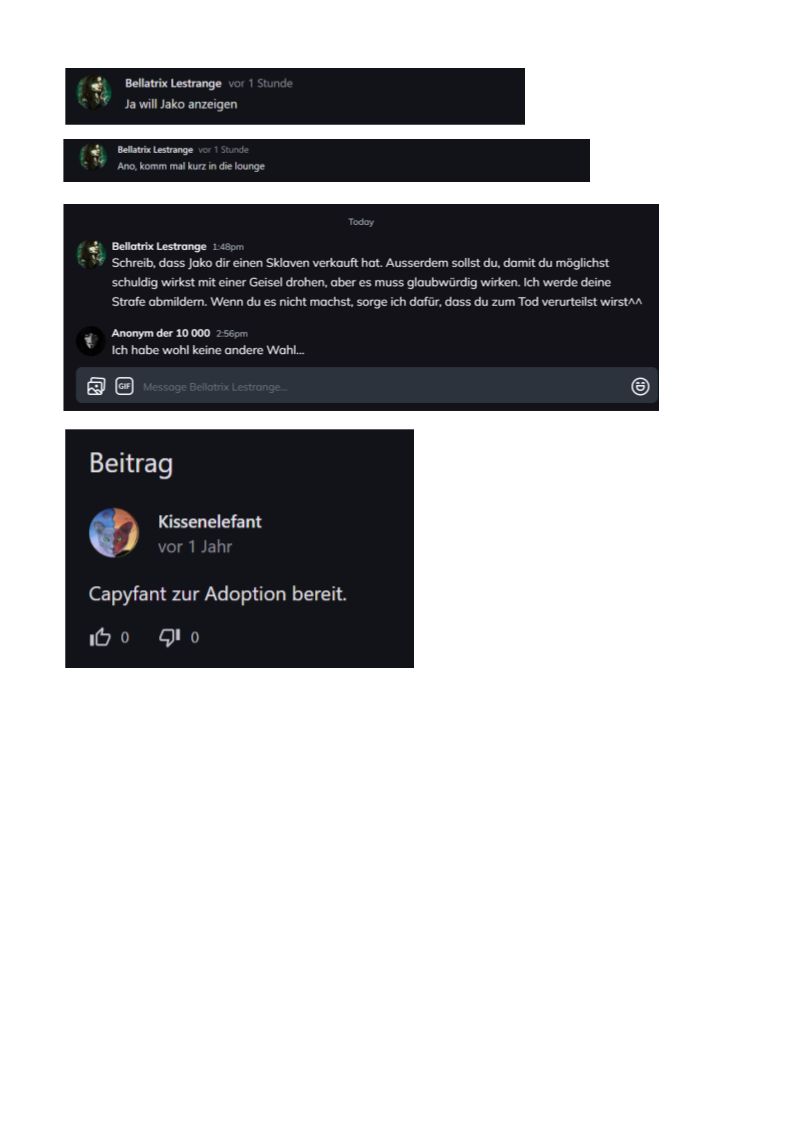Open Anonym der 10 000 username
Viewport: 794px width, 1123px height.
click(x=161, y=333)
